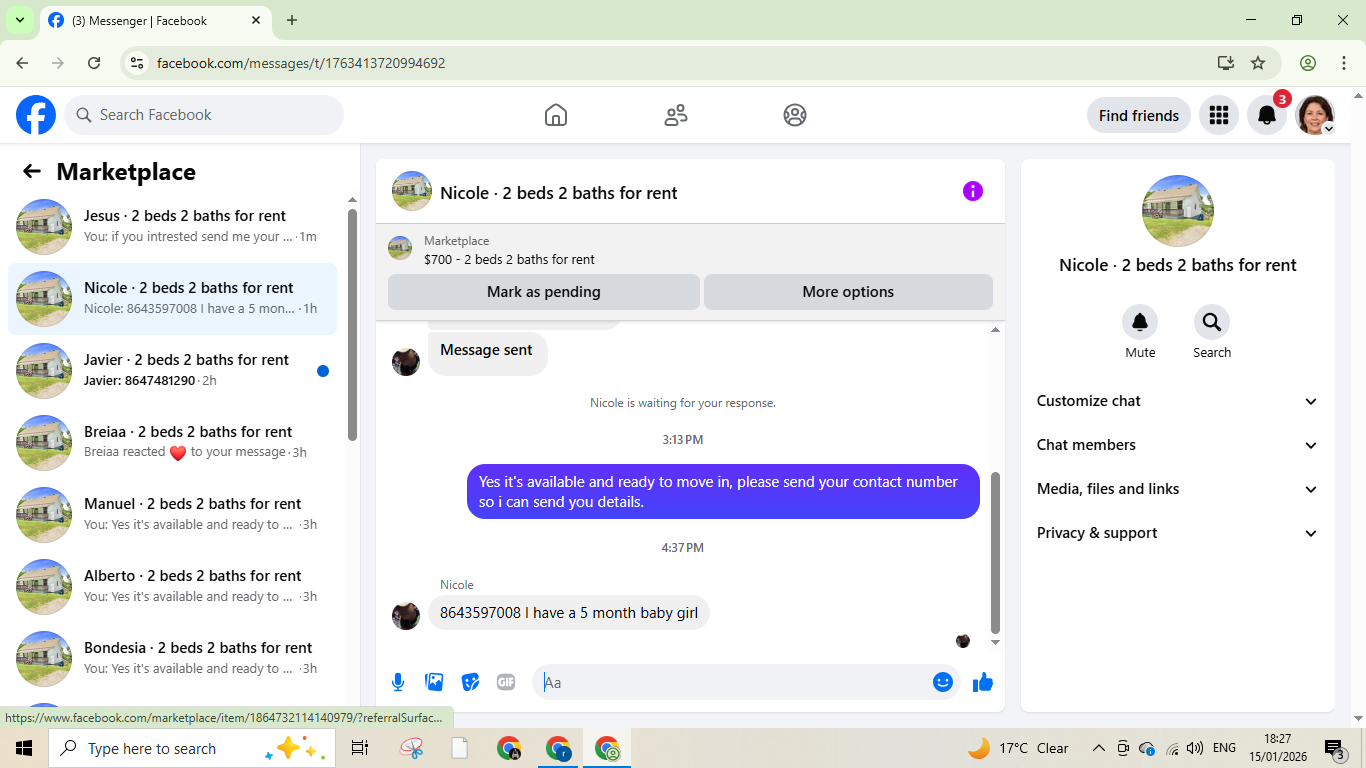Open the Windows Start menu
The width and height of the screenshot is (1366, 768).
coord(24,748)
